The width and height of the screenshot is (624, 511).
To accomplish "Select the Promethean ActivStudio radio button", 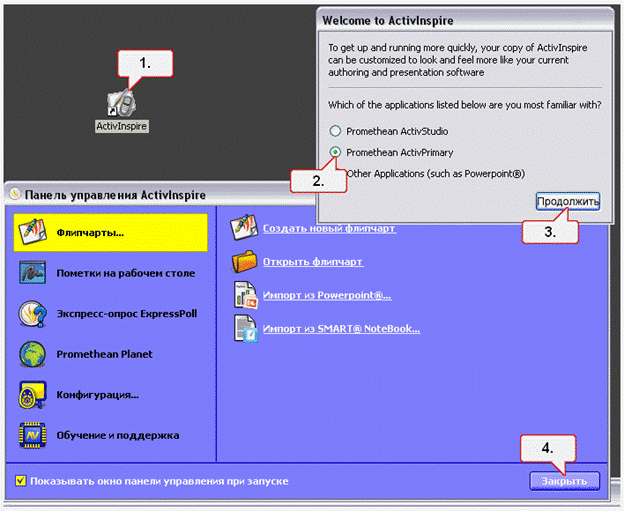I will pos(335,131).
